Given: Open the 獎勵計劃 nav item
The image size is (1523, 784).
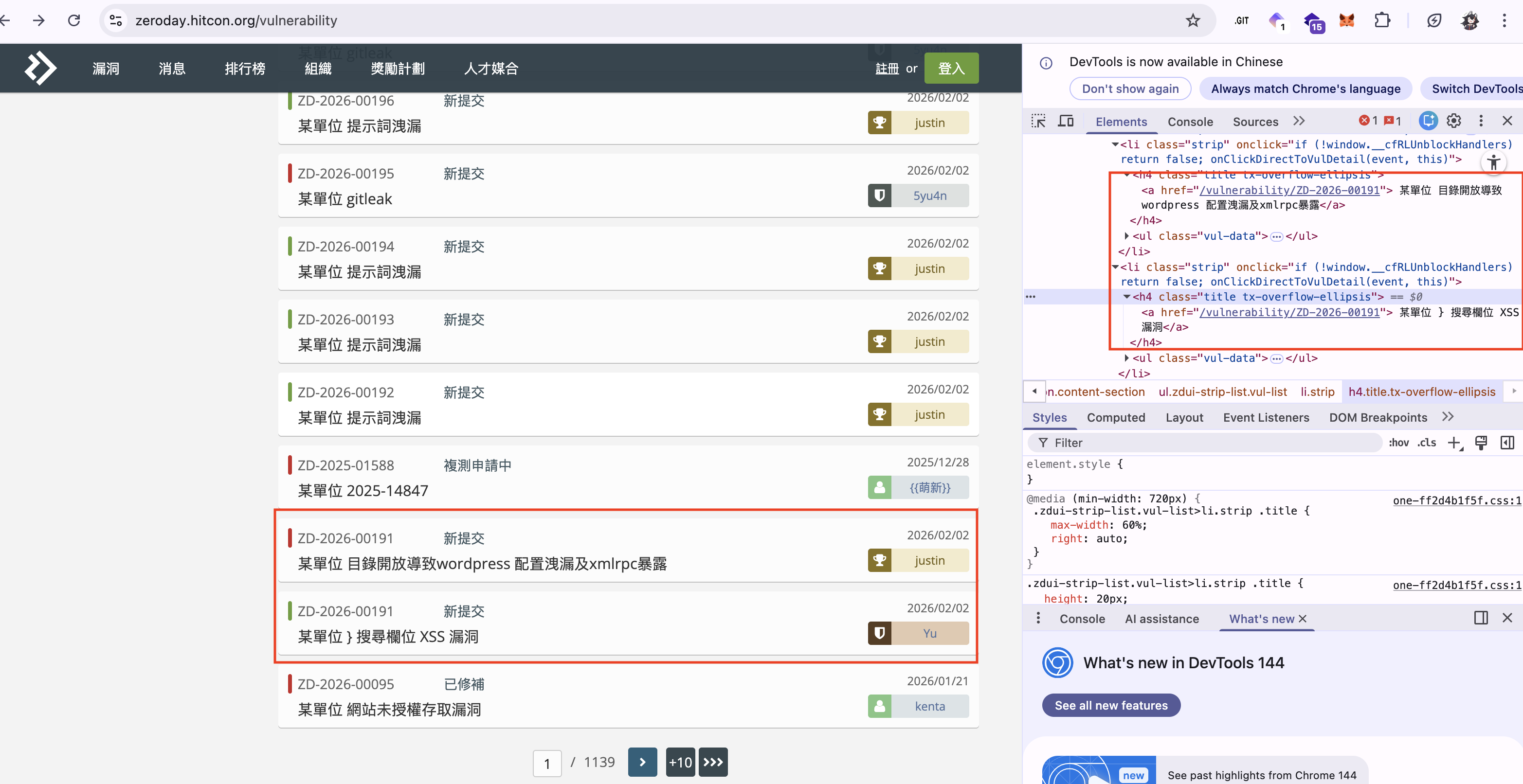Looking at the screenshot, I should [398, 69].
